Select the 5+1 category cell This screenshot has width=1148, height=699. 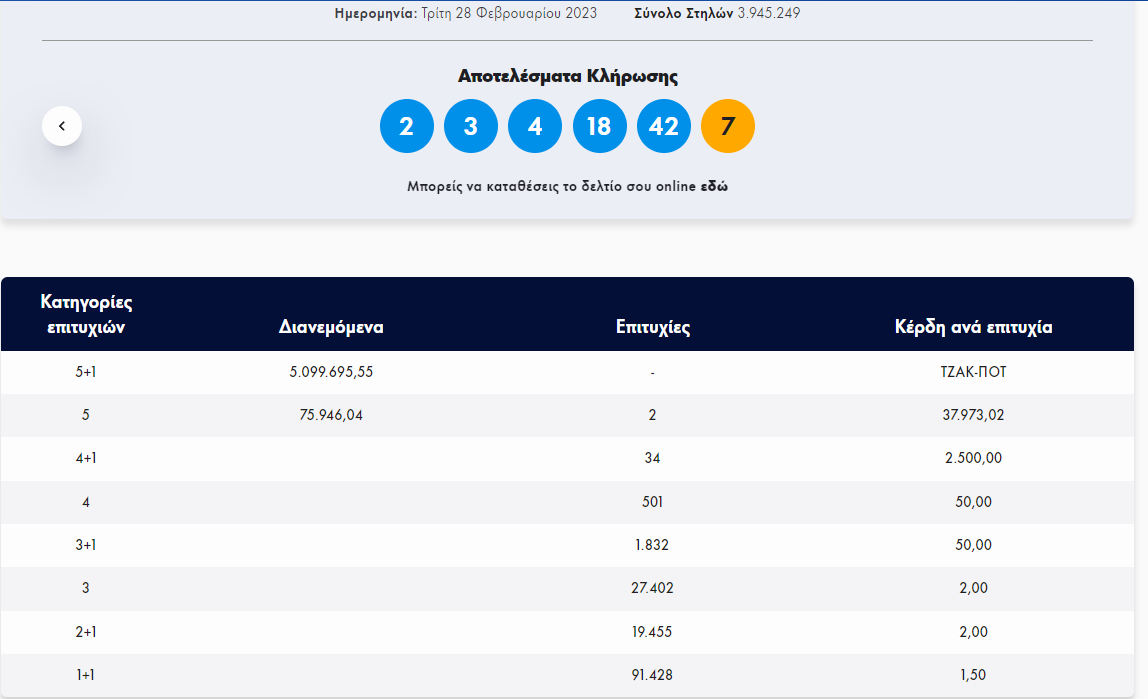(x=86, y=372)
